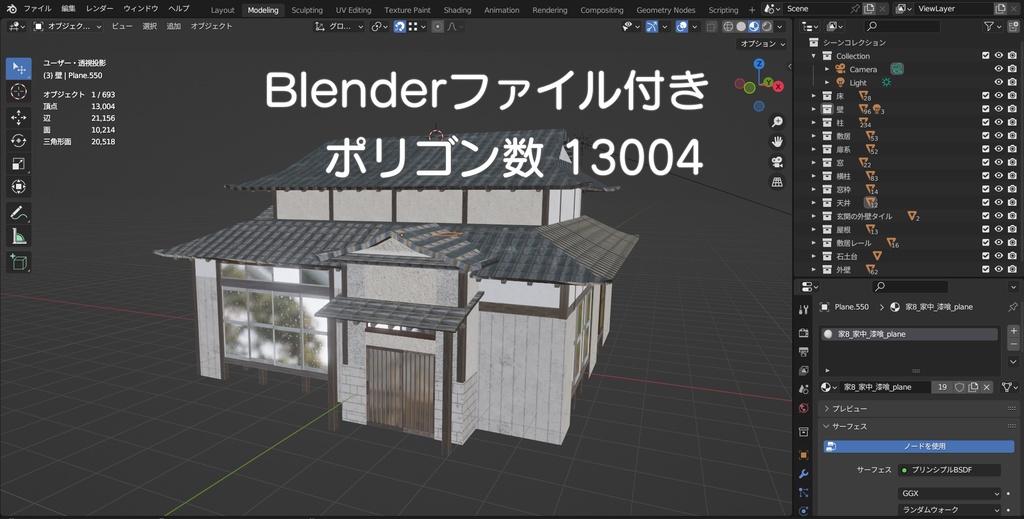
Task: Open the Render properties tab
Action: [x=804, y=333]
